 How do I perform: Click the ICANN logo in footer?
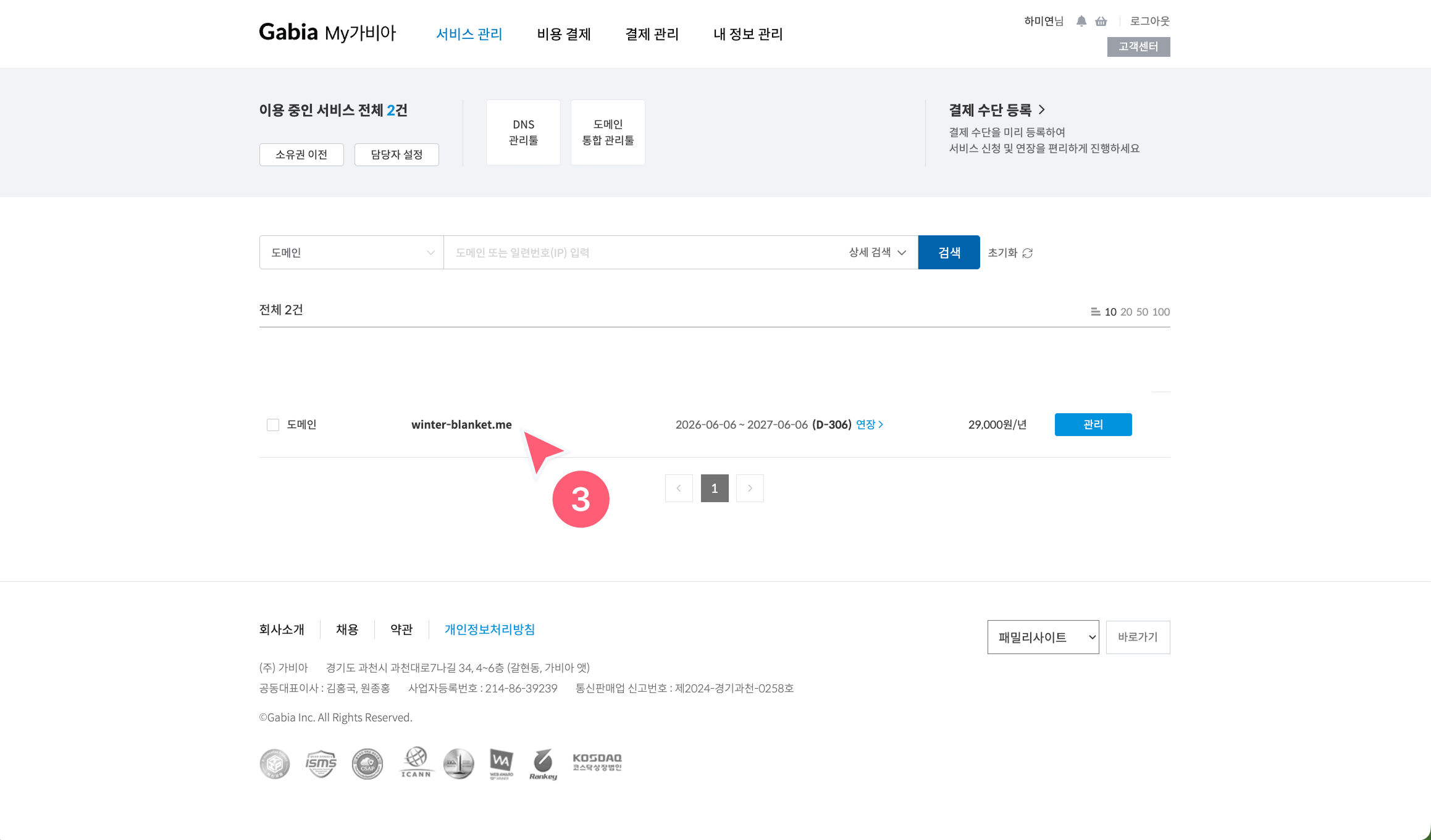coord(416,762)
